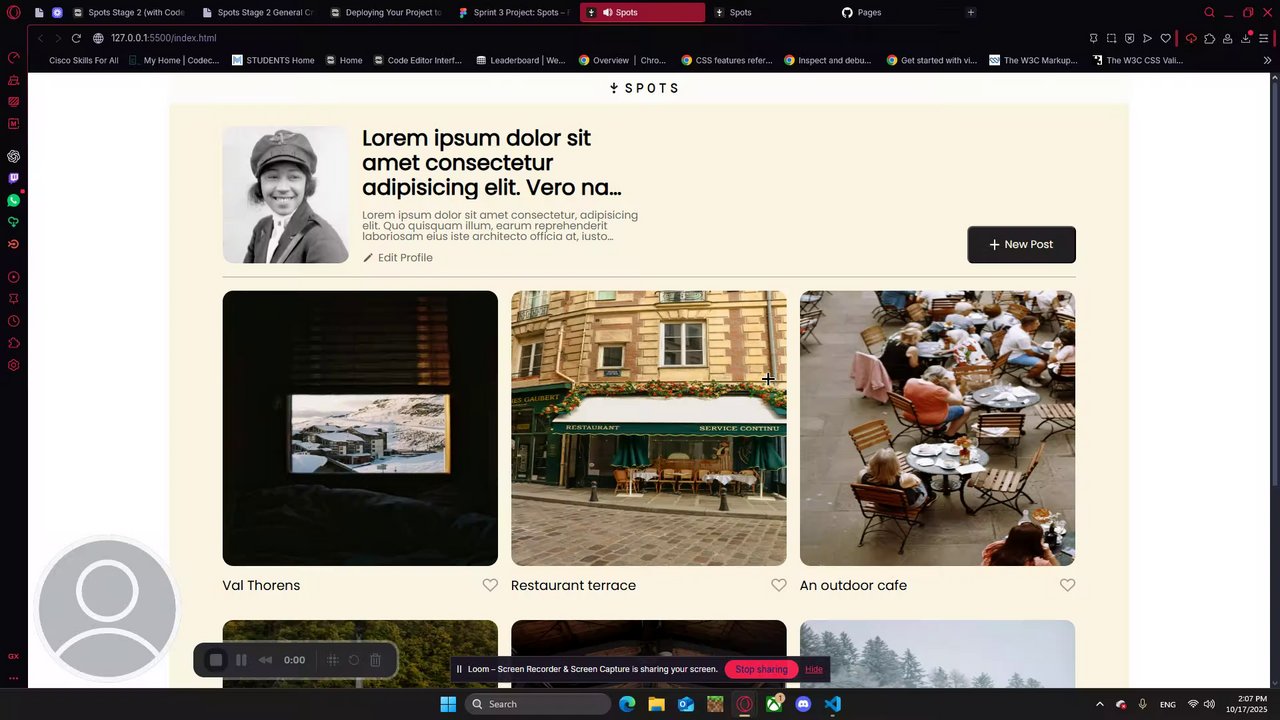Open Microsoft Edge from taskbar
The width and height of the screenshot is (1280, 720).
tap(627, 704)
